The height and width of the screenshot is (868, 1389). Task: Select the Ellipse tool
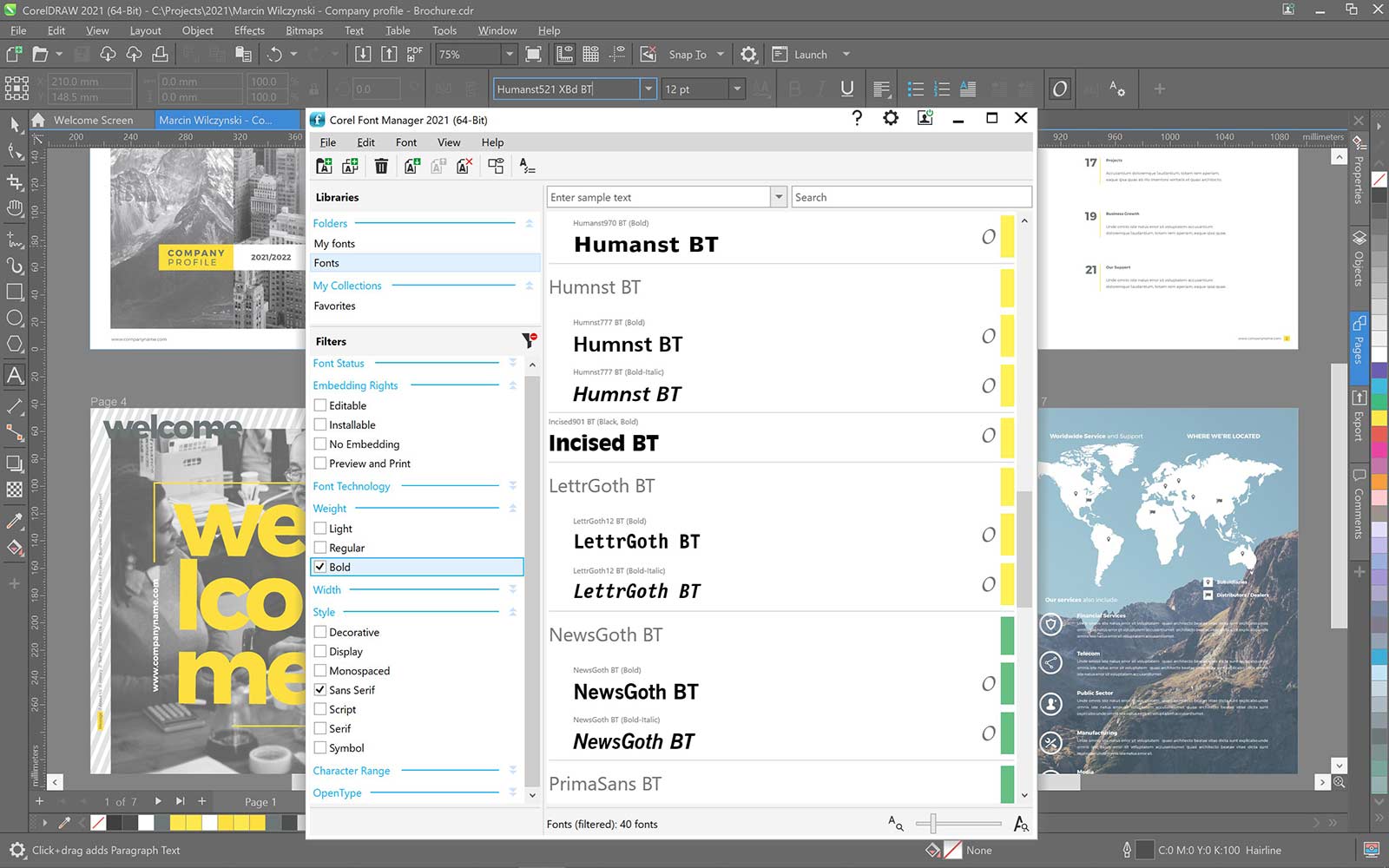[14, 319]
